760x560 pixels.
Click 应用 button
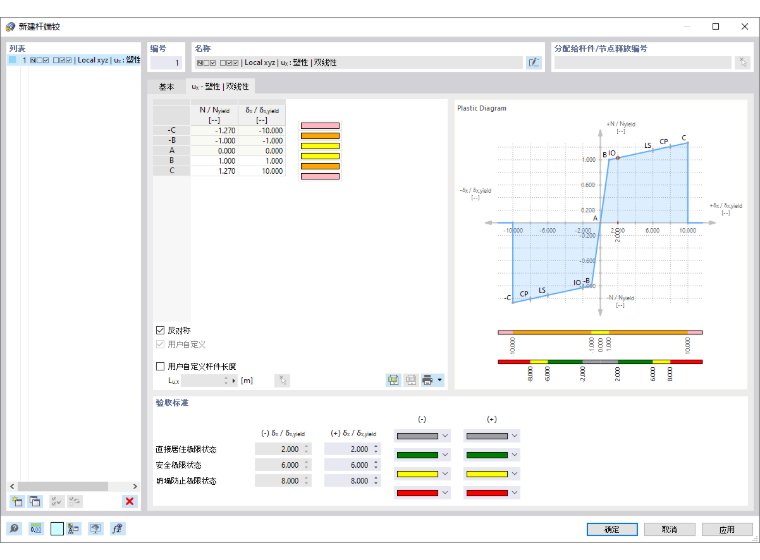(727, 529)
